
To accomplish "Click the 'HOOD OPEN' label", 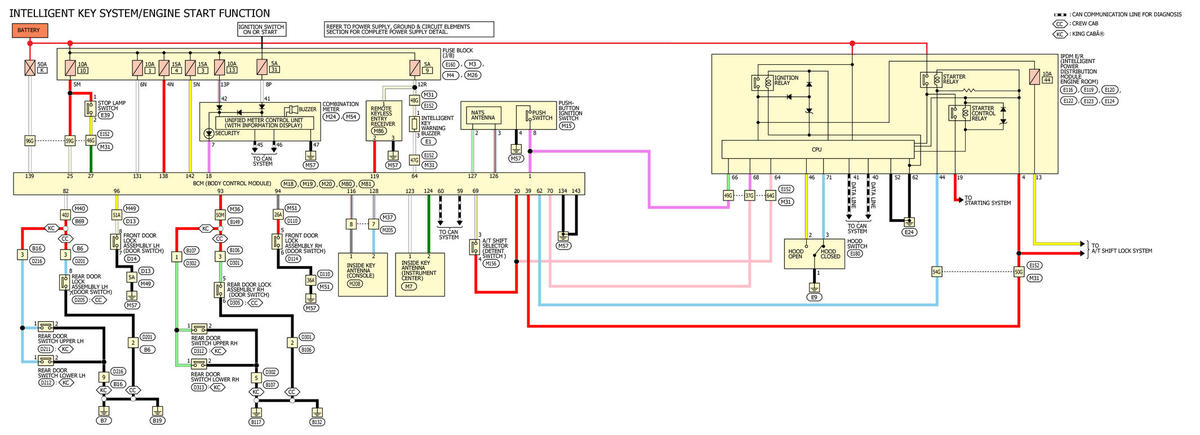I will pos(796,252).
